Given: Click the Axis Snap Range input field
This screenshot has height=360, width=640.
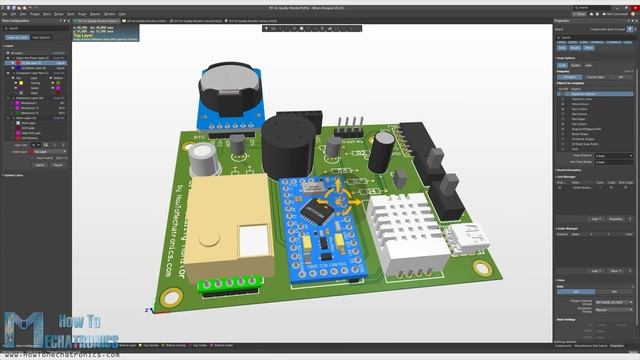Looking at the screenshot, I should pos(614,162).
